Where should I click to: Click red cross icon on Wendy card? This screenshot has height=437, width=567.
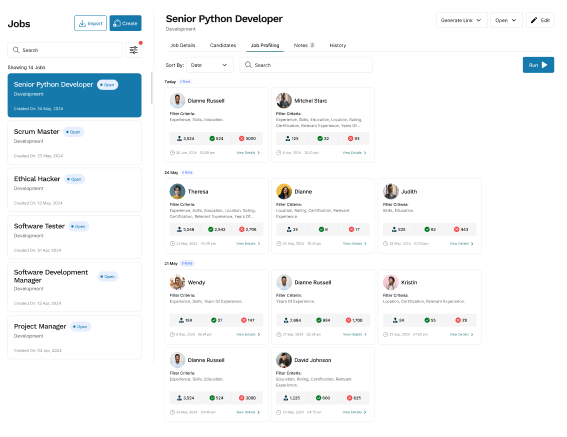[x=244, y=320]
